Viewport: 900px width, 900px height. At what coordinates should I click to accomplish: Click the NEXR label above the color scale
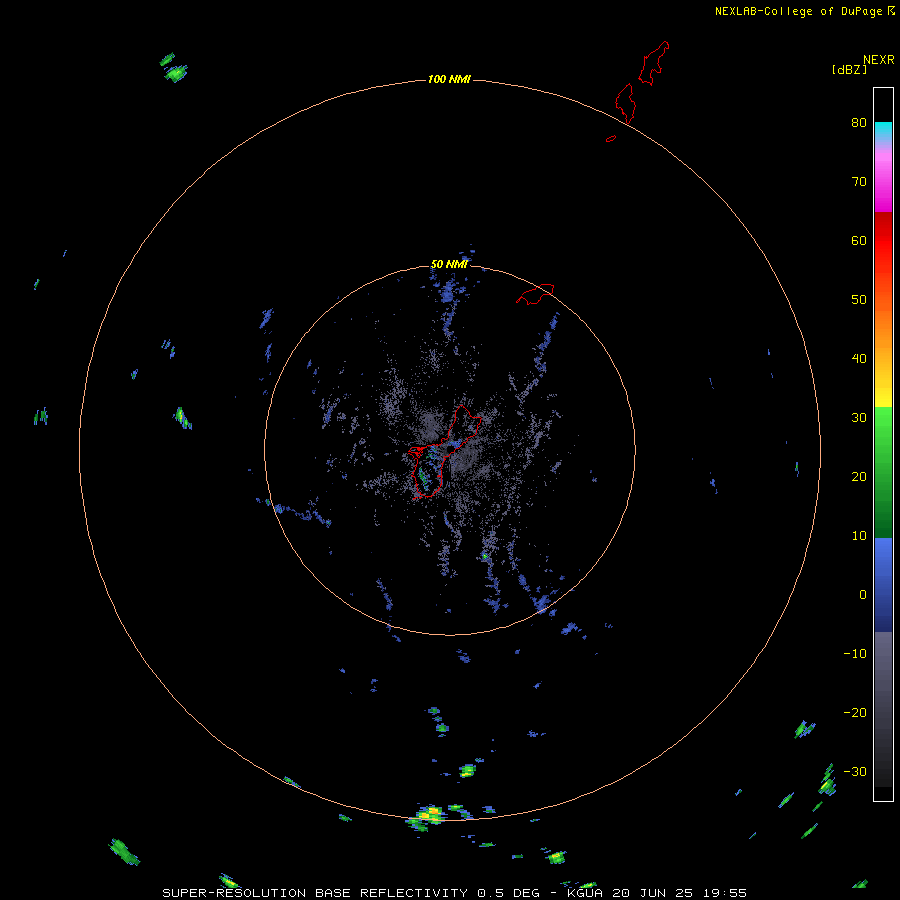coord(879,60)
